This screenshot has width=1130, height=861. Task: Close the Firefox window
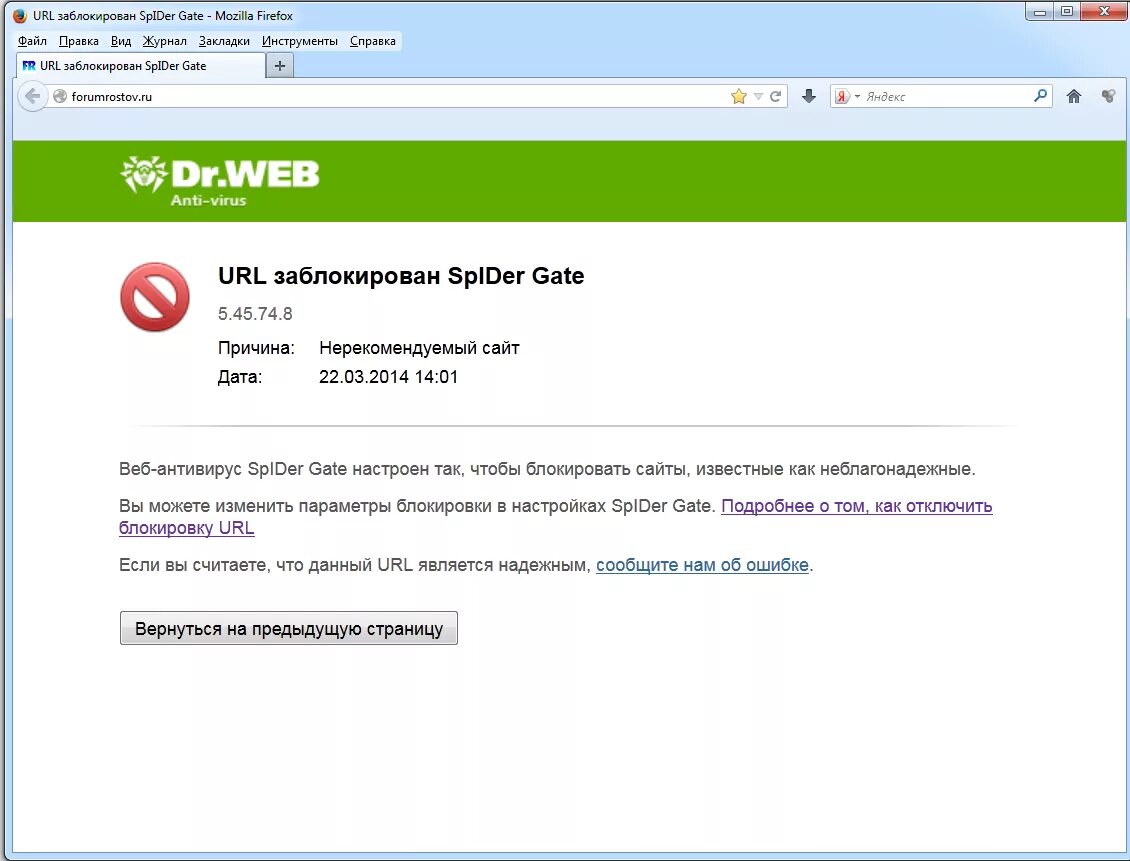point(1104,12)
